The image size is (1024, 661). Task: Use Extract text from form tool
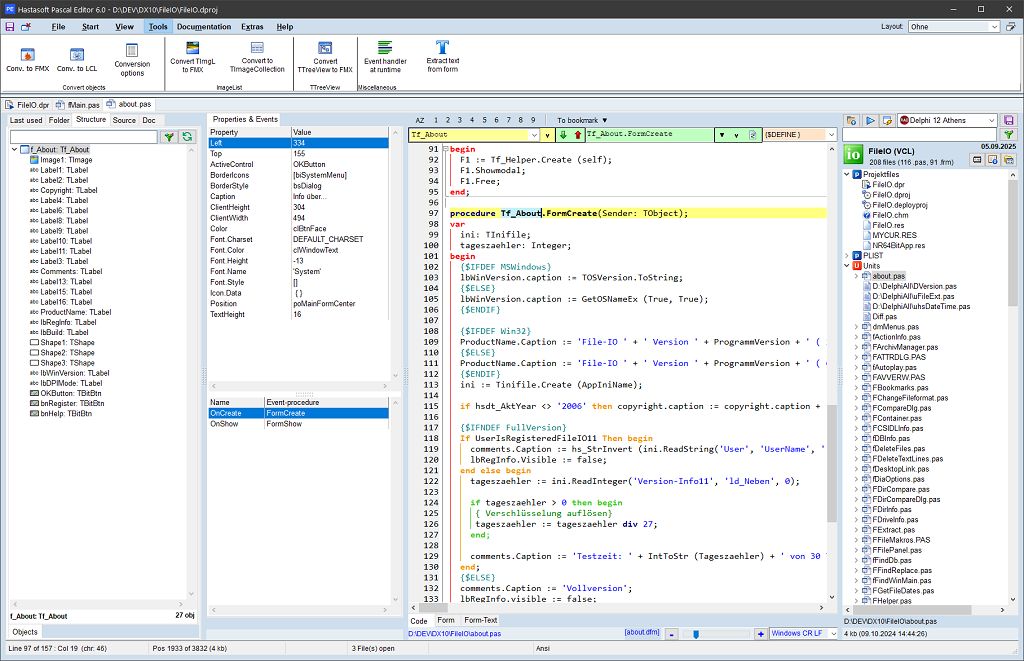point(443,62)
